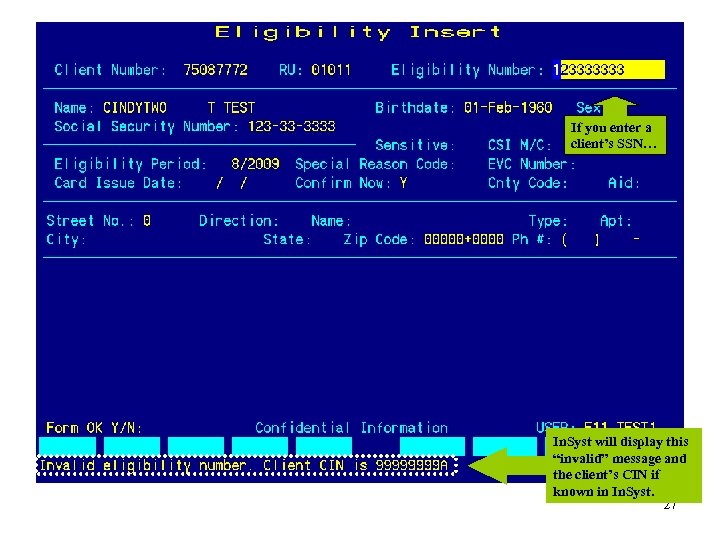Click the Ph # phone number field

click(601, 240)
